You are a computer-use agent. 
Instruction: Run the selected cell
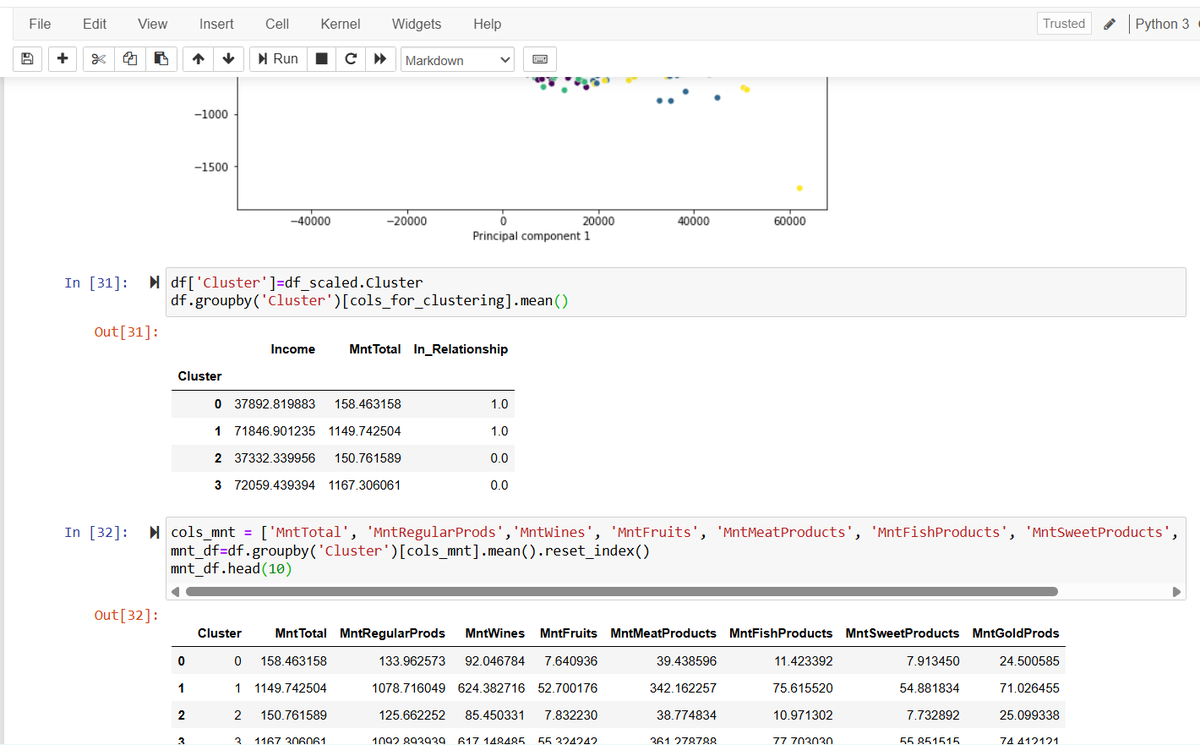tap(278, 59)
